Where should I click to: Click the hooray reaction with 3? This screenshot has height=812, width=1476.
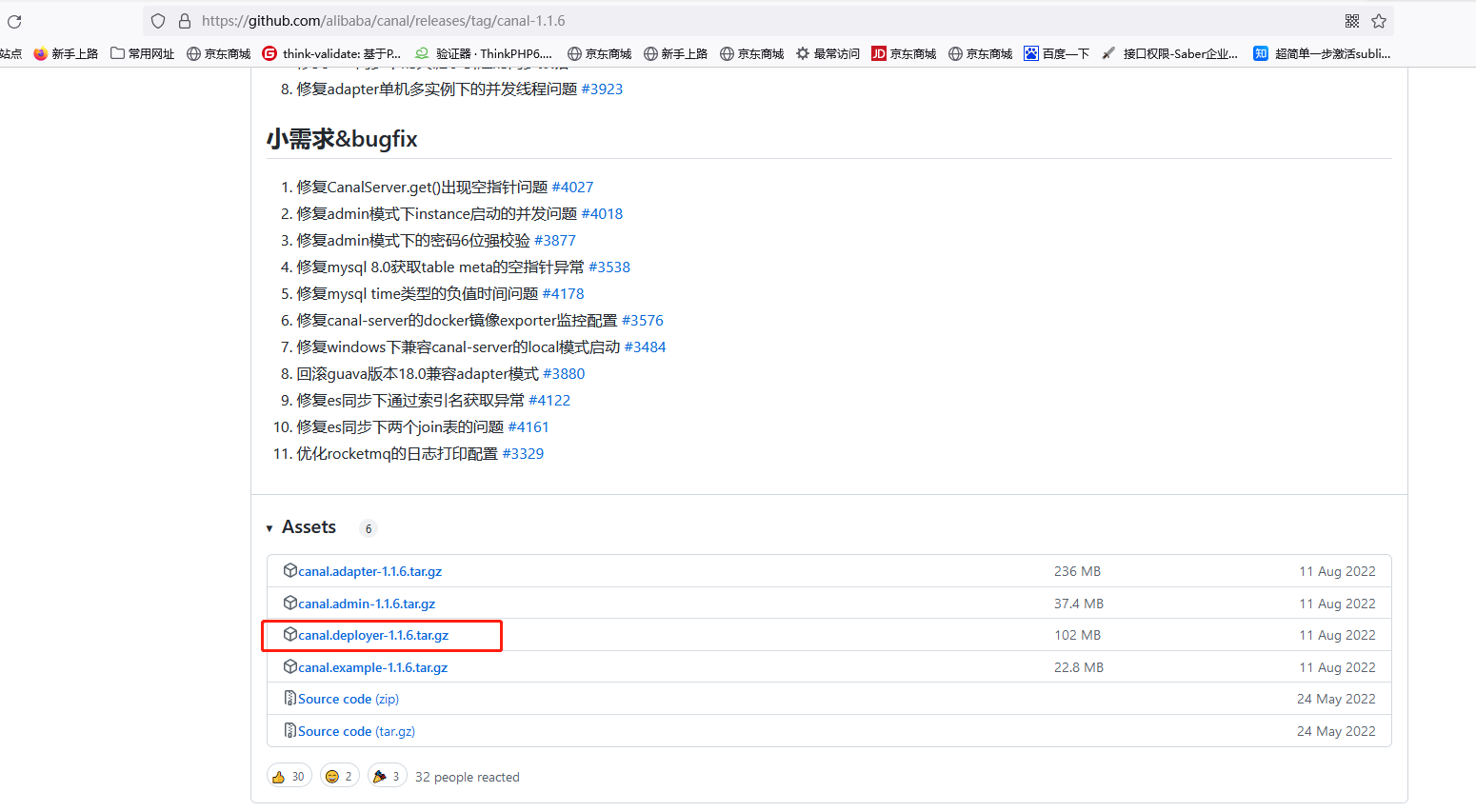[x=388, y=777]
